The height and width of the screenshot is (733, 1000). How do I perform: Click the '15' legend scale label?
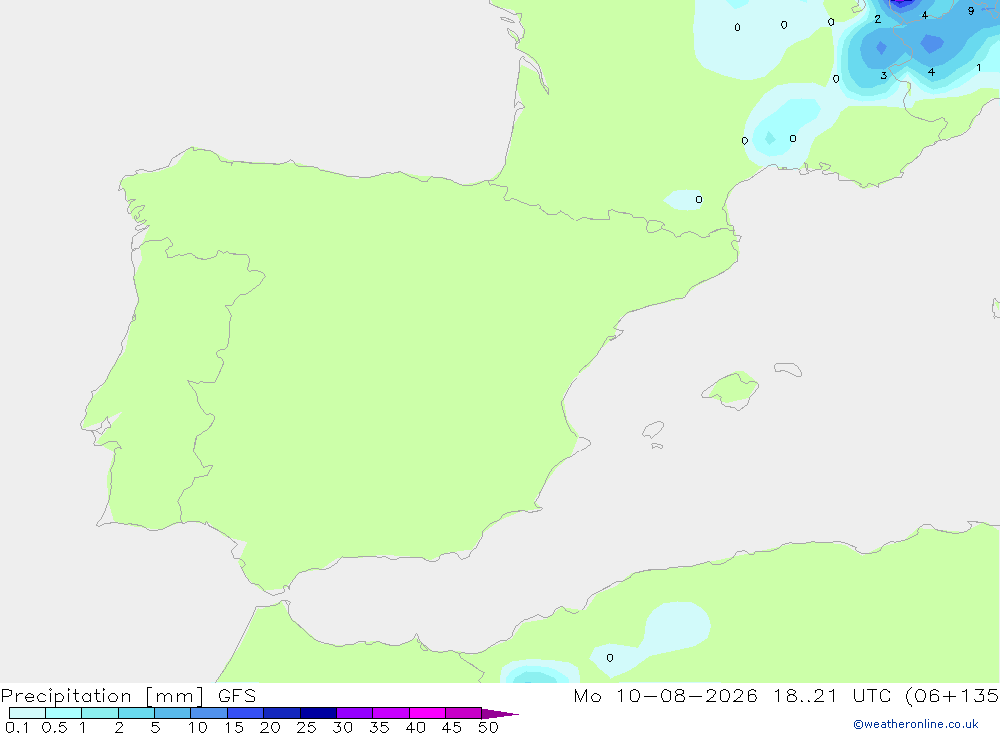click(x=234, y=727)
